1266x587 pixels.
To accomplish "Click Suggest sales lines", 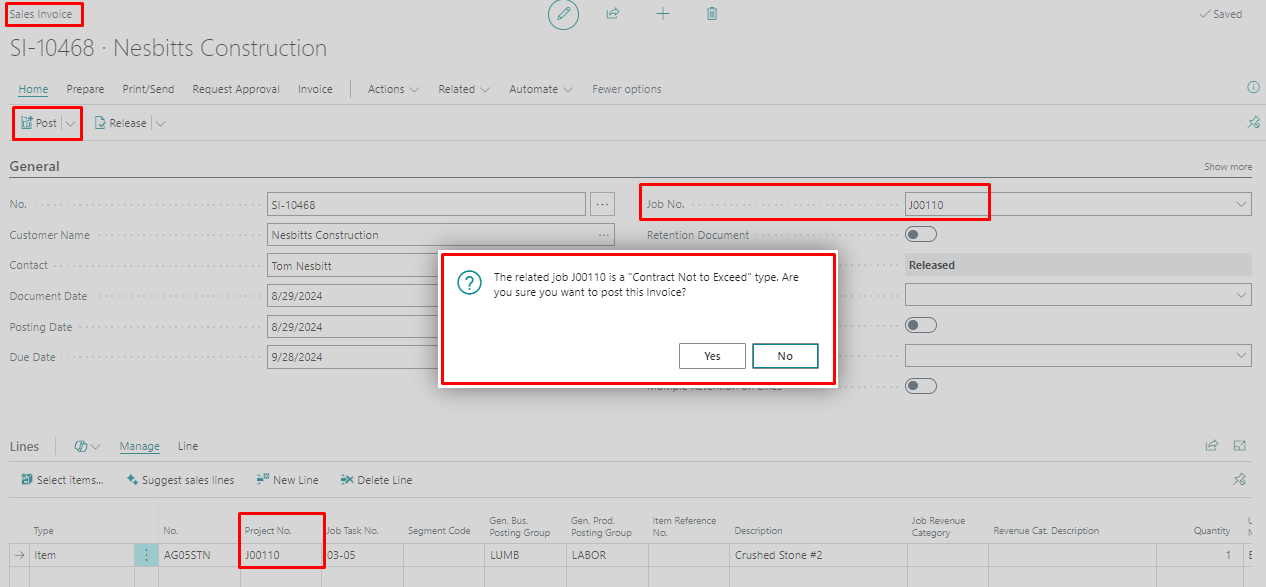I will click(180, 480).
